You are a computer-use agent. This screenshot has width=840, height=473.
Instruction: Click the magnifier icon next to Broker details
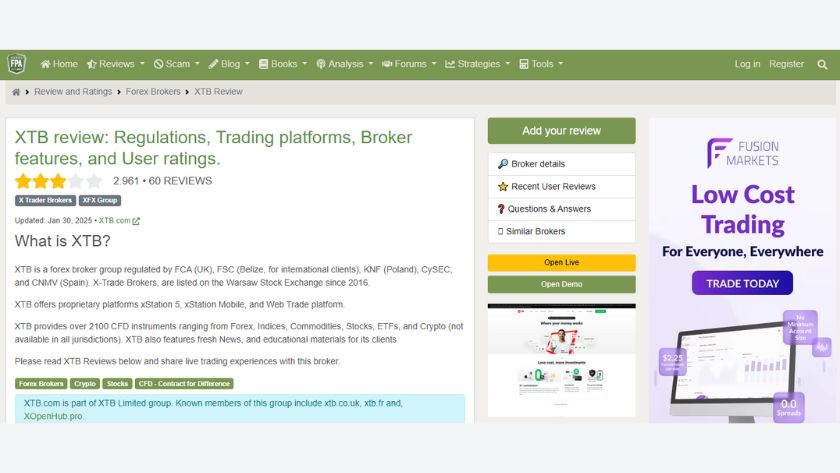coord(502,164)
